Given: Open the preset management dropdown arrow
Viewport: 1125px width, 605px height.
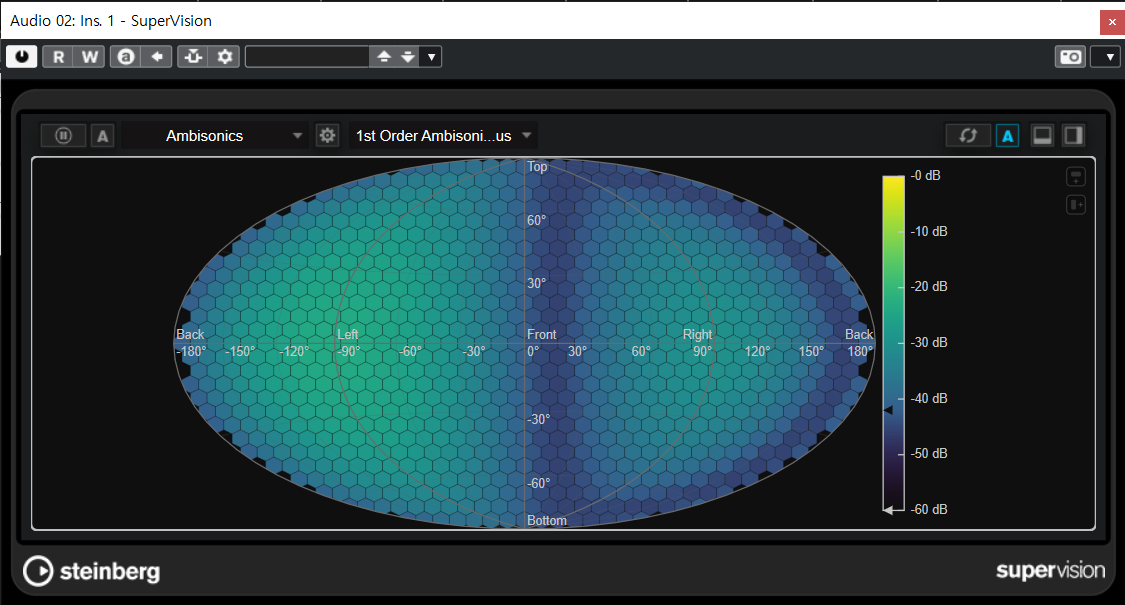Looking at the screenshot, I should [431, 57].
